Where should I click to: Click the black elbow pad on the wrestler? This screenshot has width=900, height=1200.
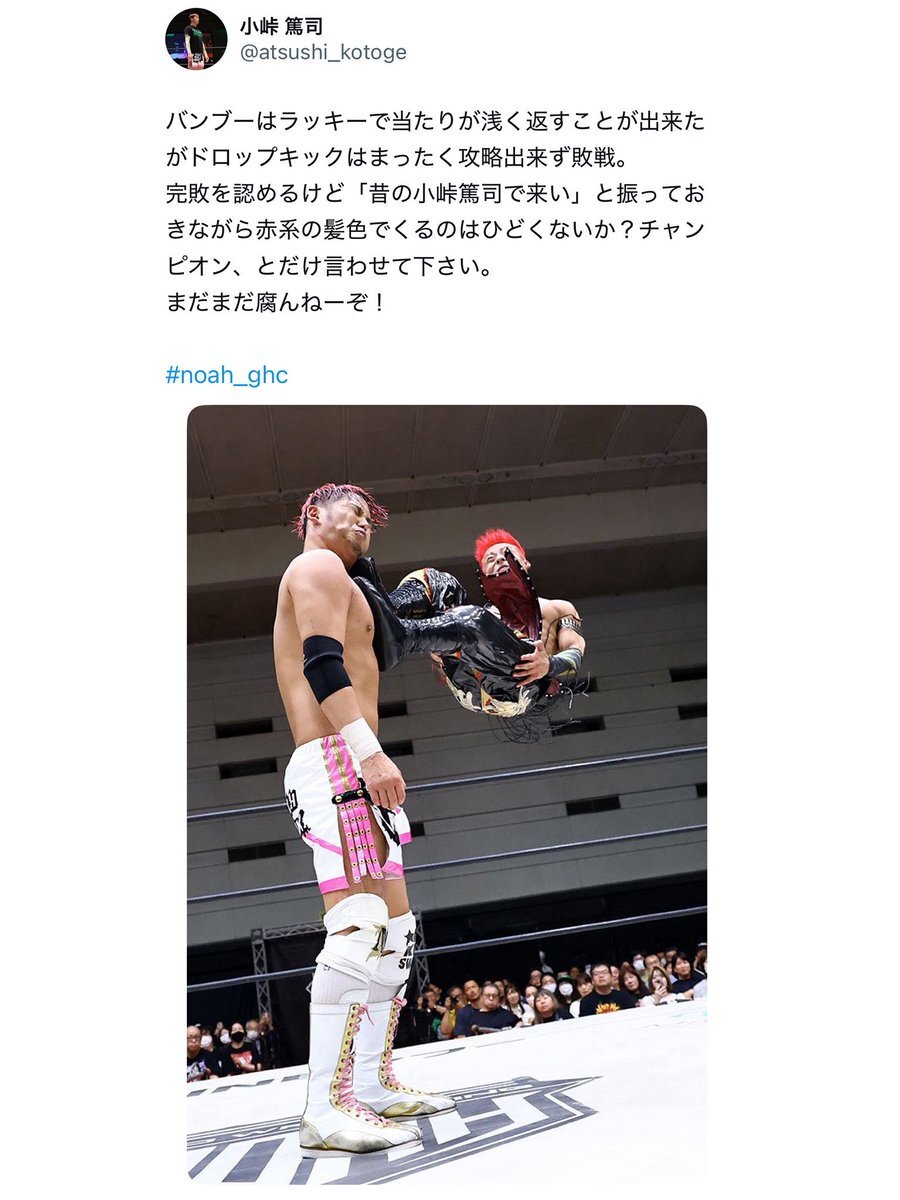(327, 668)
